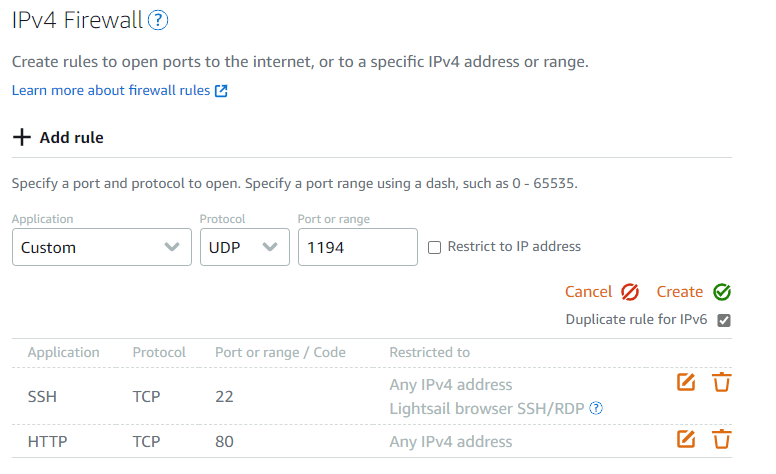Delete the SSH rule with trash icon
This screenshot has height=474, width=776.
click(722, 382)
